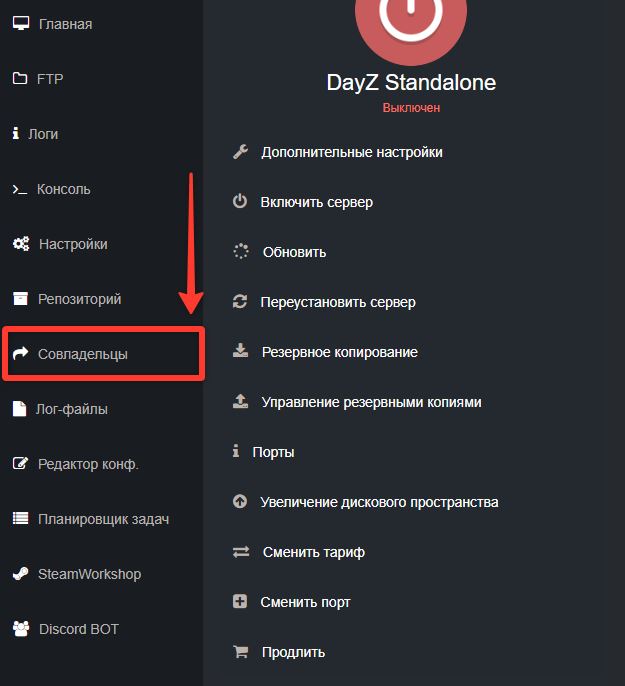
Task: Click the download icon for Резервное копирование
Action: tap(240, 352)
